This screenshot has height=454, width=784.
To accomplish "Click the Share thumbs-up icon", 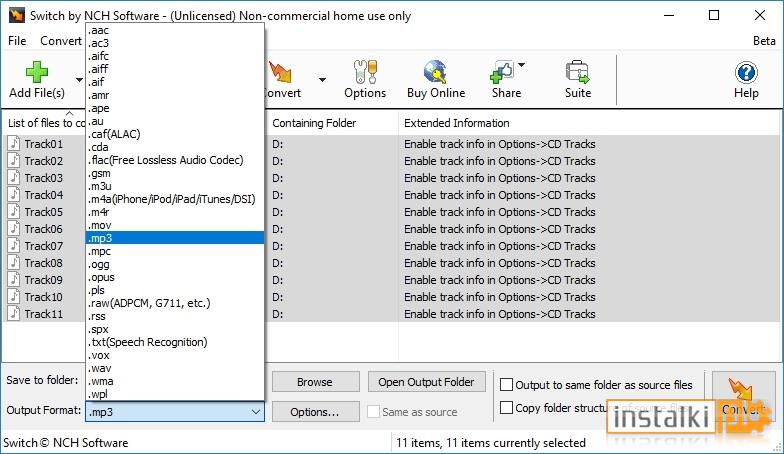I will click(x=502, y=72).
